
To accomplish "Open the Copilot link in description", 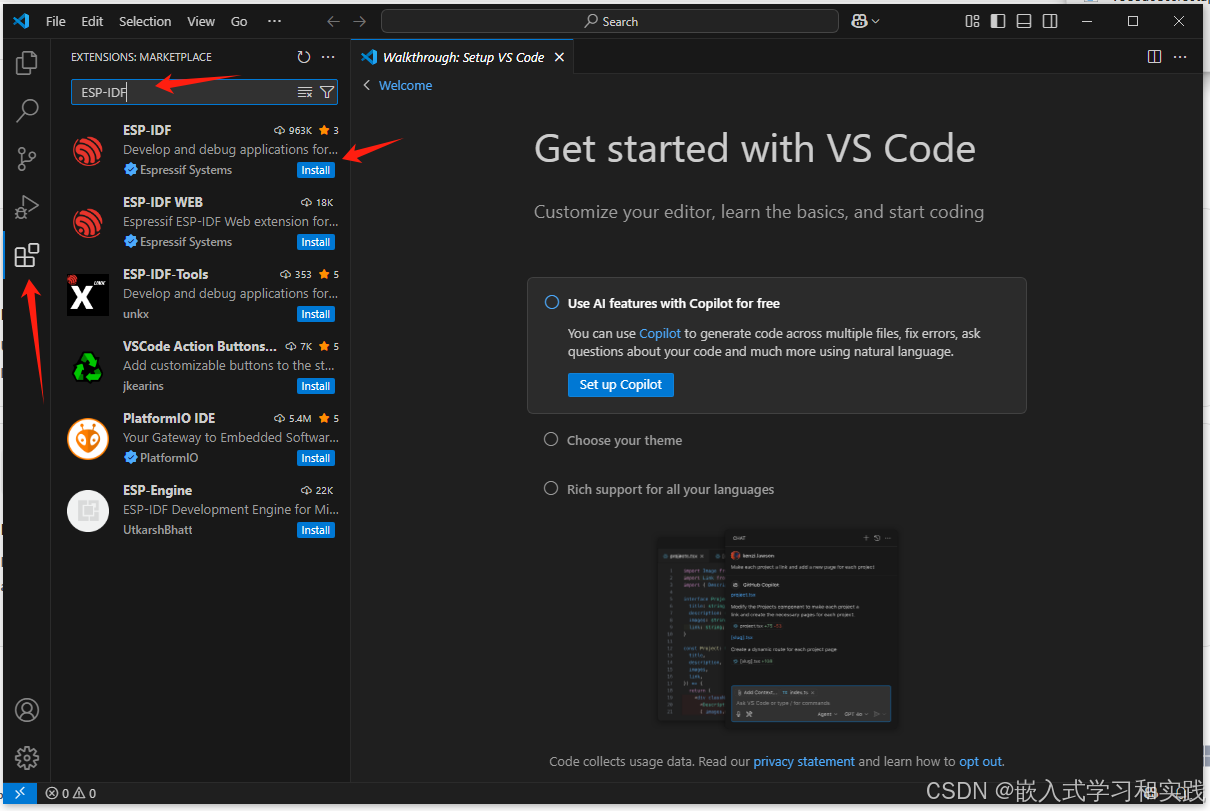I will point(660,333).
